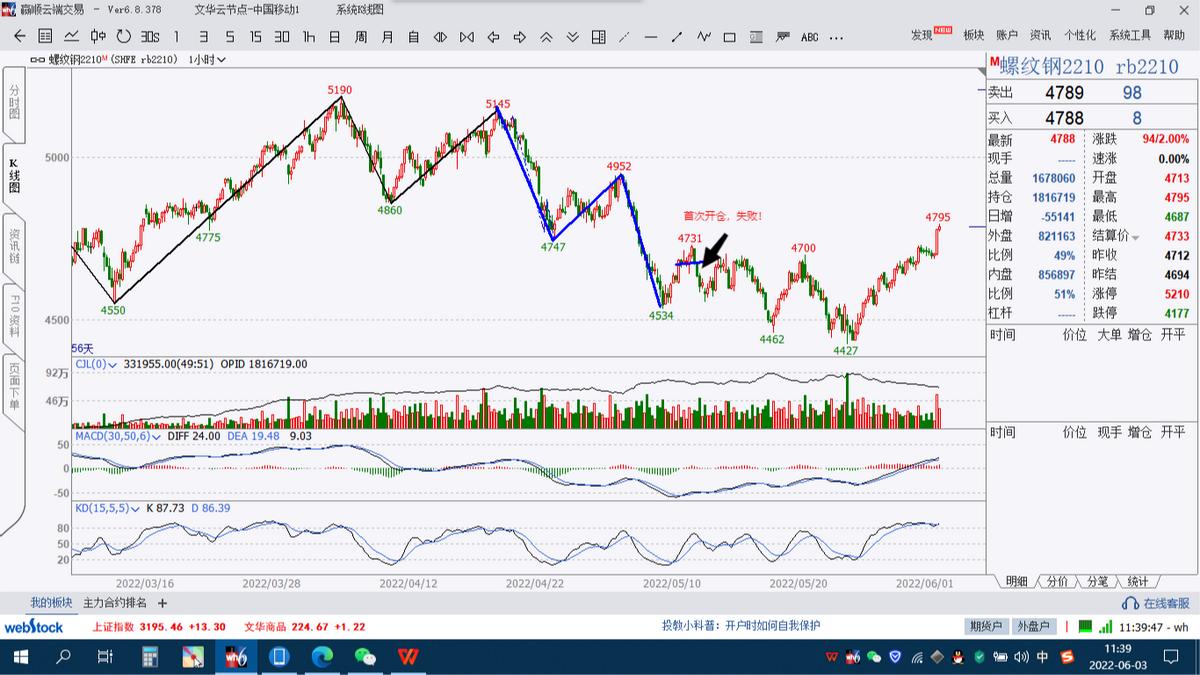Viewport: 1200px width, 675px height.
Task: Open WeChat from the Windows taskbar
Action: (365, 657)
